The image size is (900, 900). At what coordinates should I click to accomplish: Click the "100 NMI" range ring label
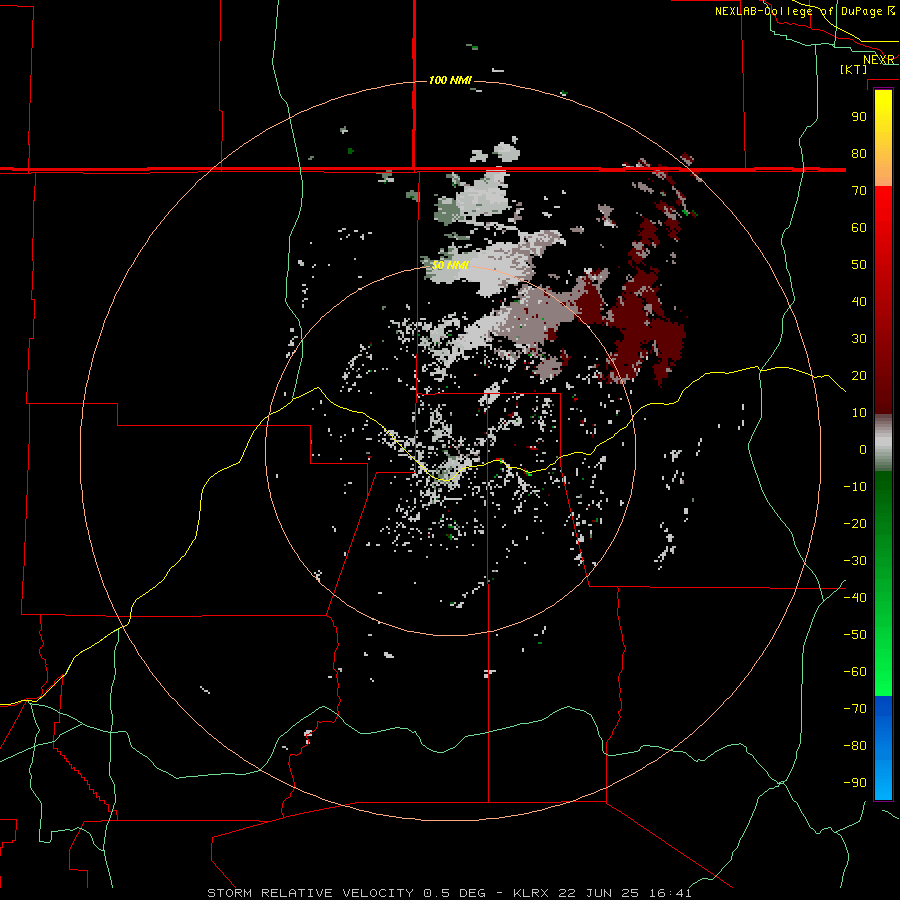tap(450, 80)
